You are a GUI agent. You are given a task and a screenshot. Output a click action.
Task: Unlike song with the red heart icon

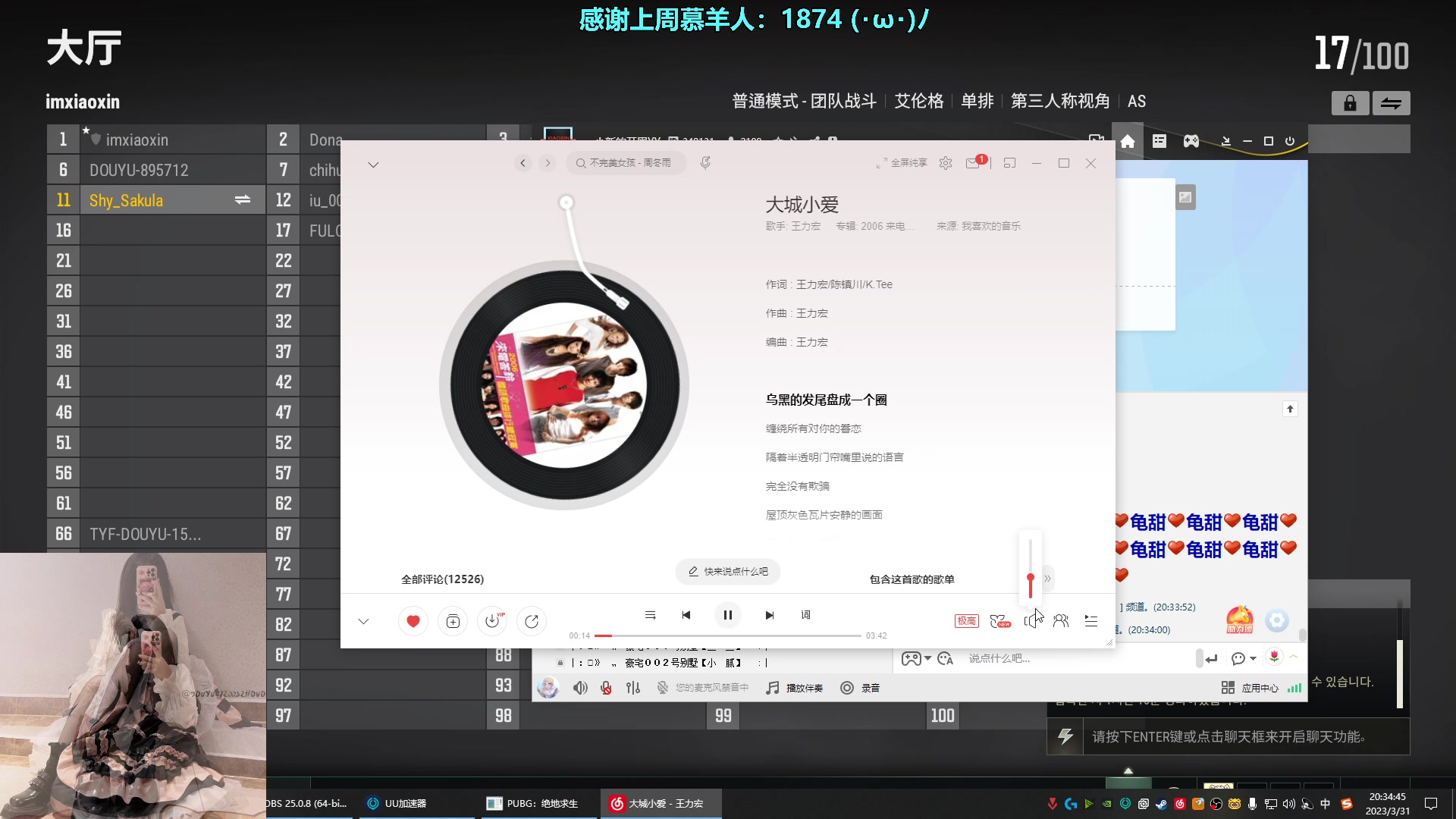point(413,621)
